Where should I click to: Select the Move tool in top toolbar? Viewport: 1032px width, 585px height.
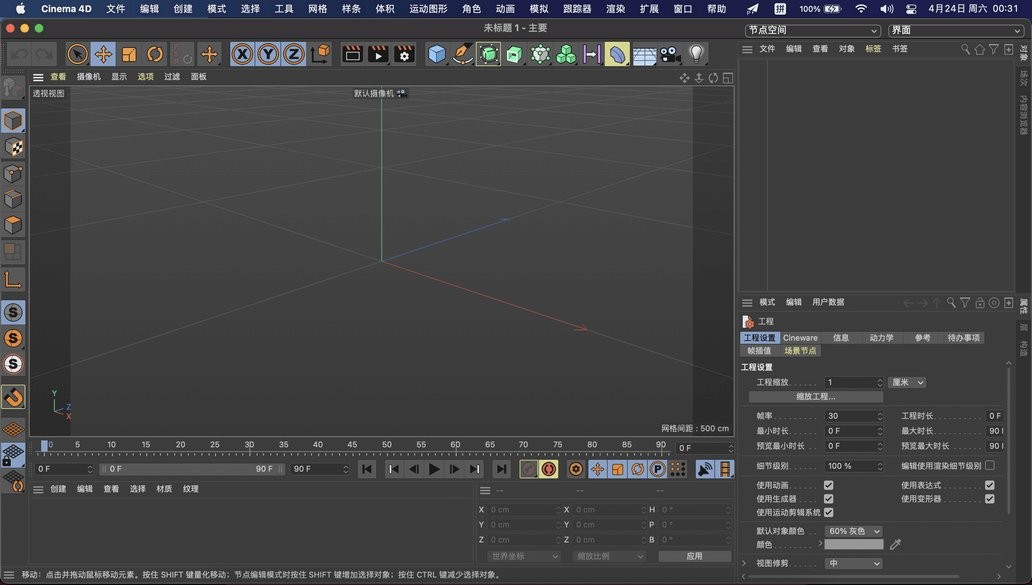pos(103,54)
